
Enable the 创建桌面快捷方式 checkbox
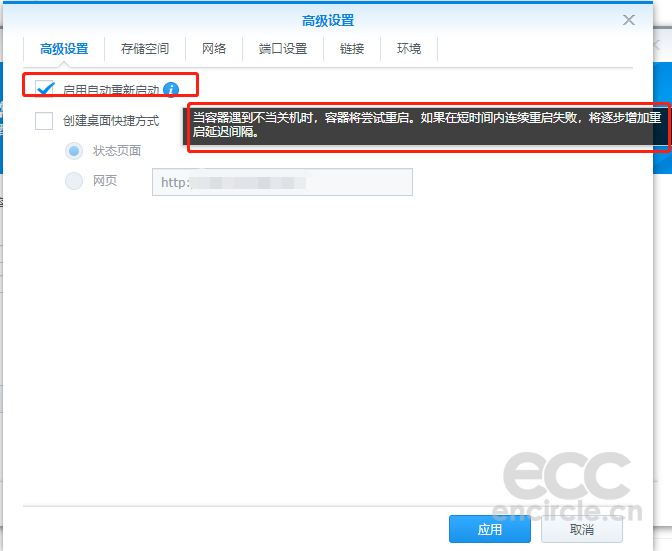[44, 121]
